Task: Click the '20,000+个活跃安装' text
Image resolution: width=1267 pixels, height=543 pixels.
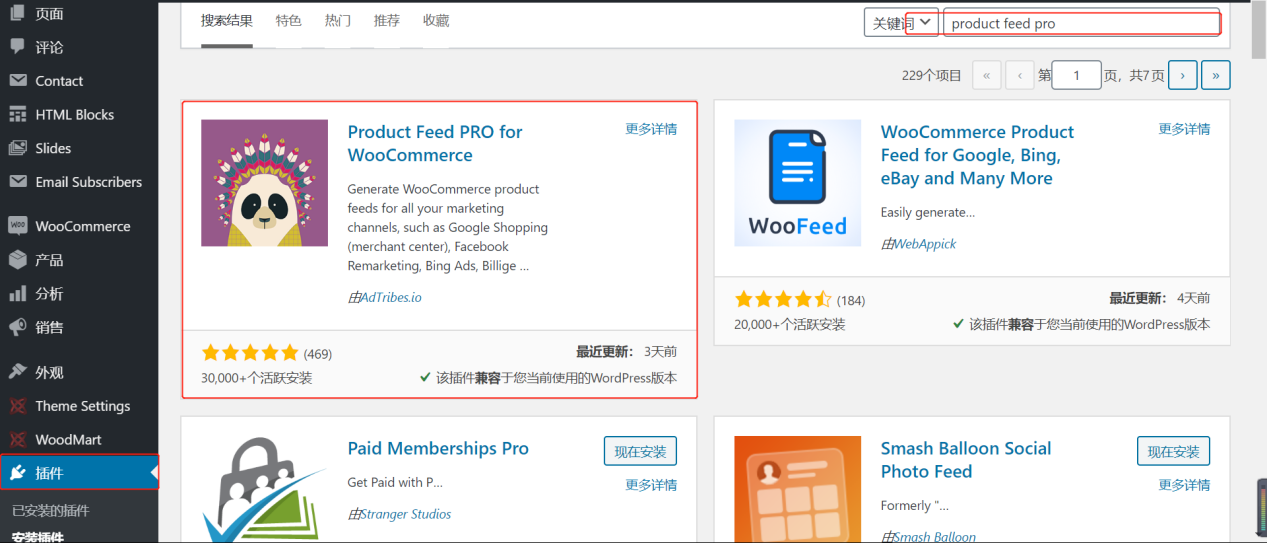Action: point(790,324)
